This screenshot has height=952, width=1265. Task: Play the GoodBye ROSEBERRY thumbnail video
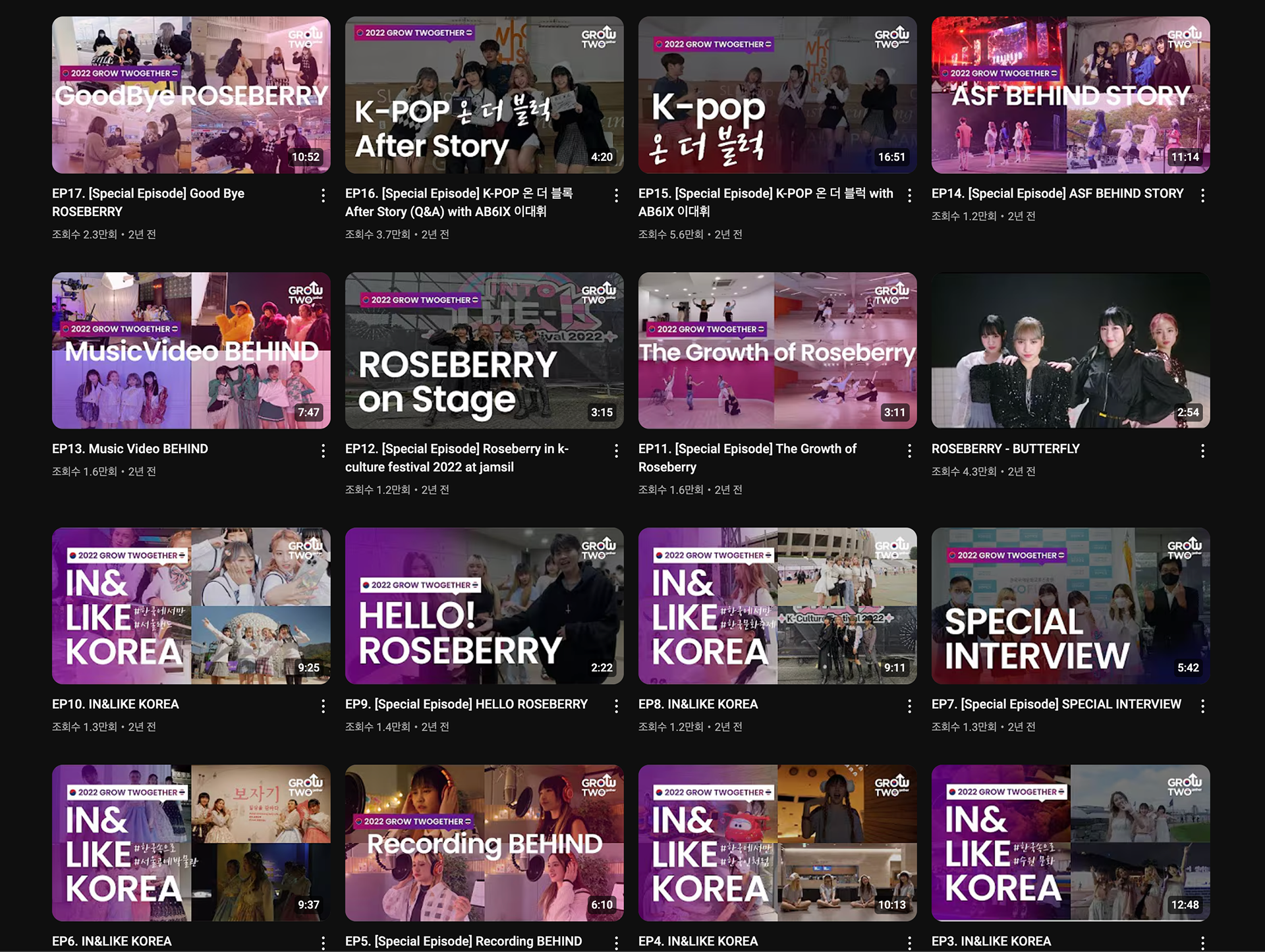click(191, 95)
